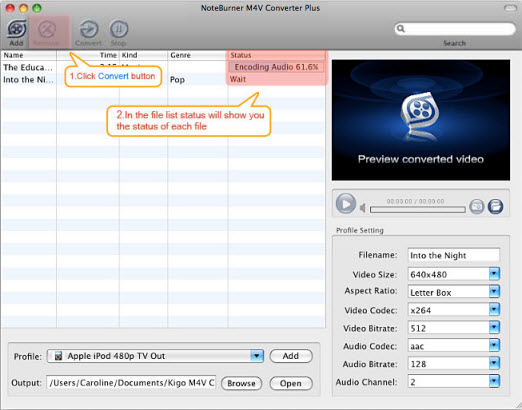Screen dimensions: 522x410
Task: Click the Add button beside Profile
Action: [291, 356]
